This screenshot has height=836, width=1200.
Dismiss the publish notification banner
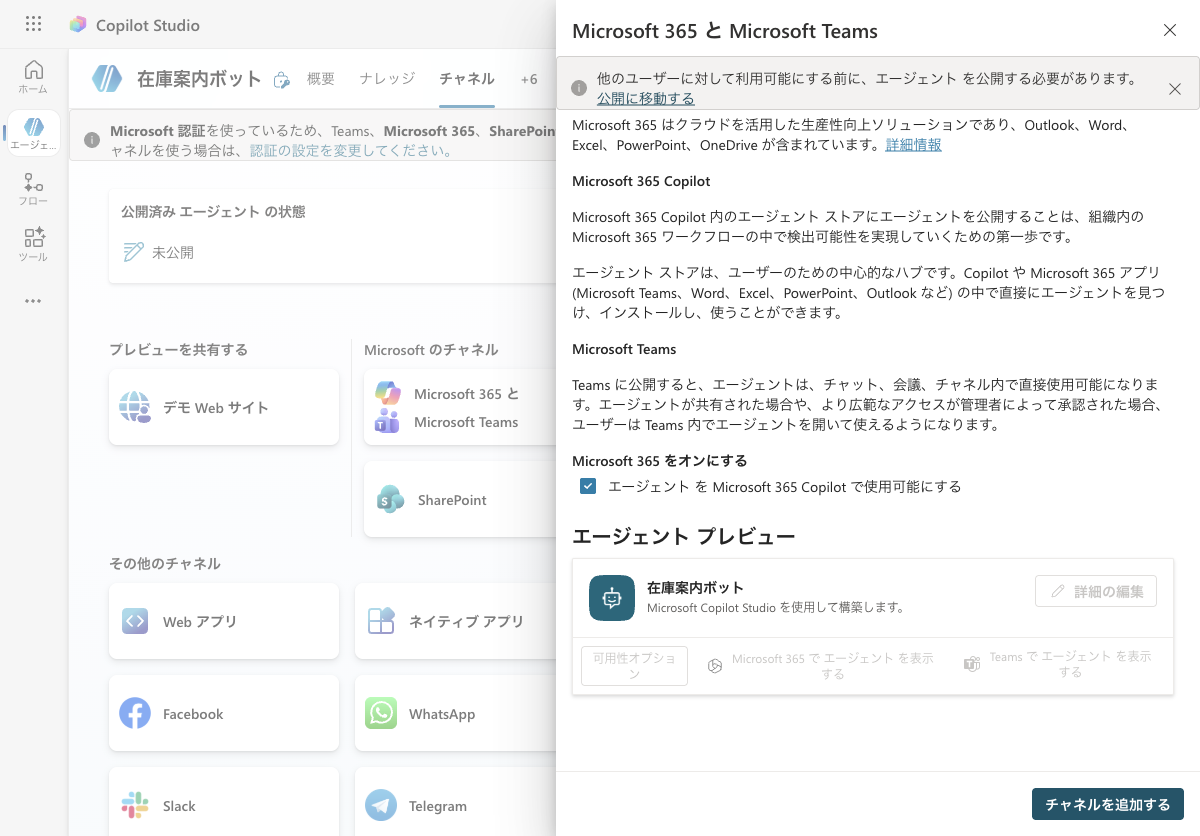coord(1175,89)
